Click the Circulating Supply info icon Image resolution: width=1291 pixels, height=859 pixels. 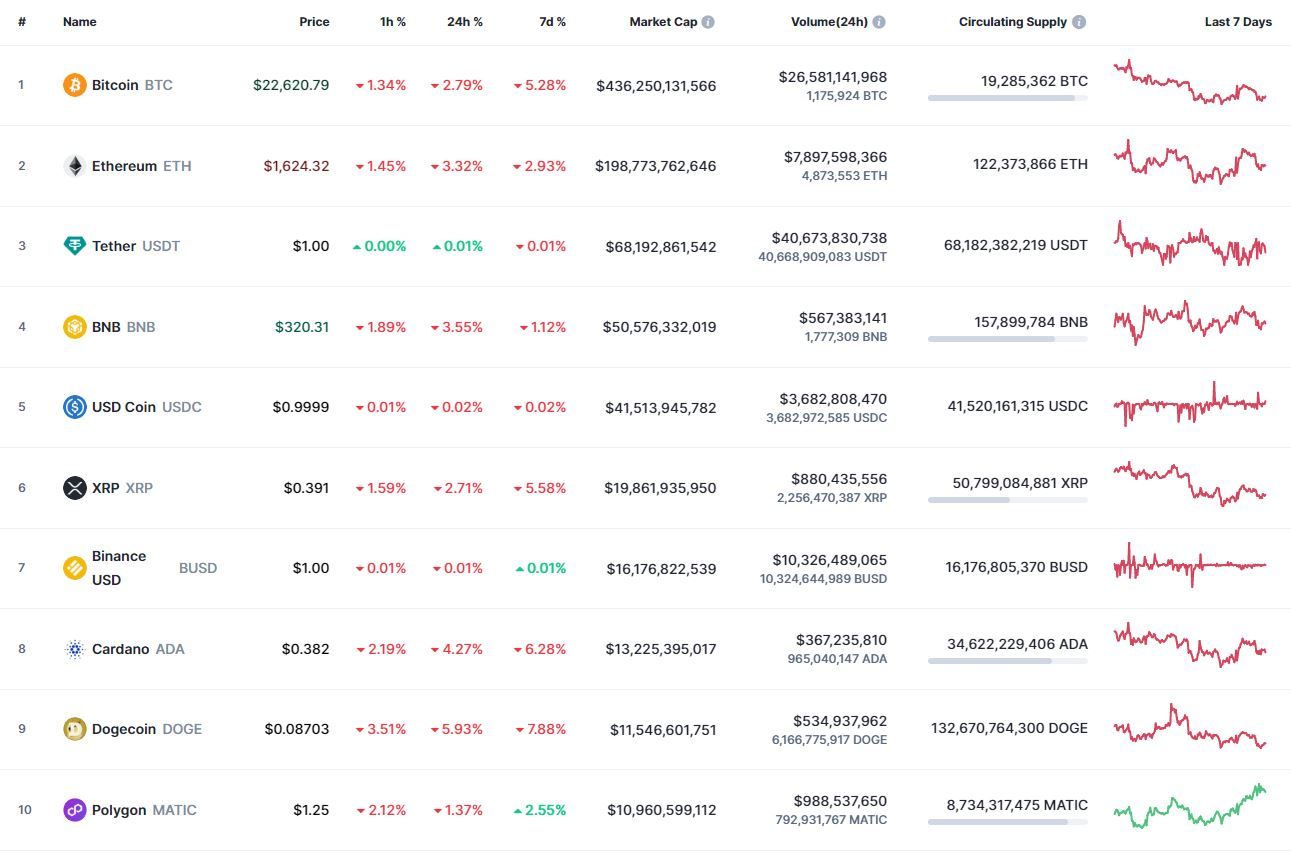pos(1079,22)
